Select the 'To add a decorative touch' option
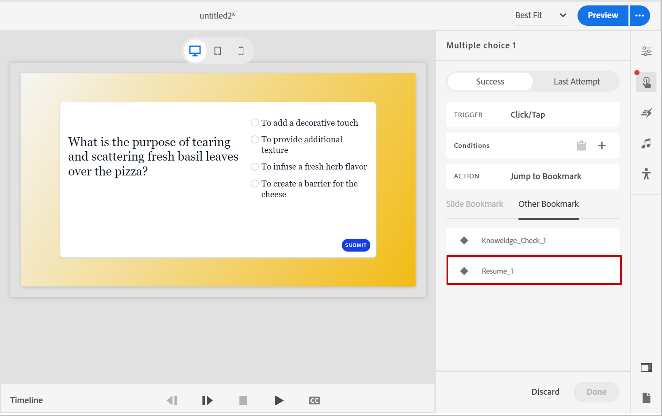This screenshot has width=662, height=416. (255, 123)
